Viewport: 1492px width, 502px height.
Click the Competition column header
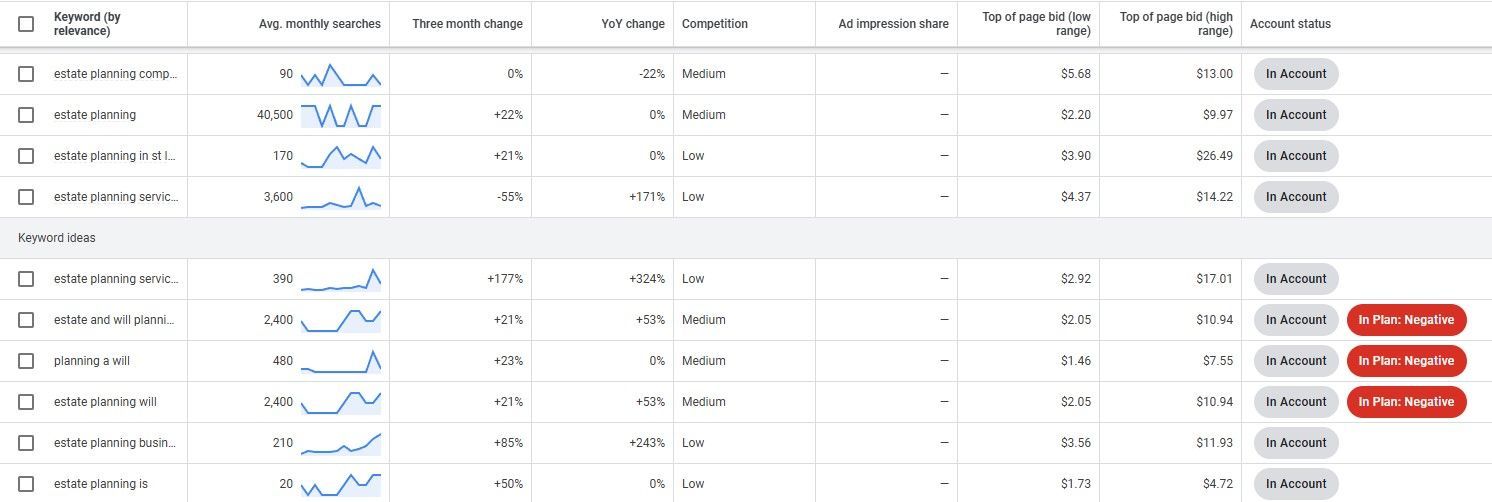[715, 24]
